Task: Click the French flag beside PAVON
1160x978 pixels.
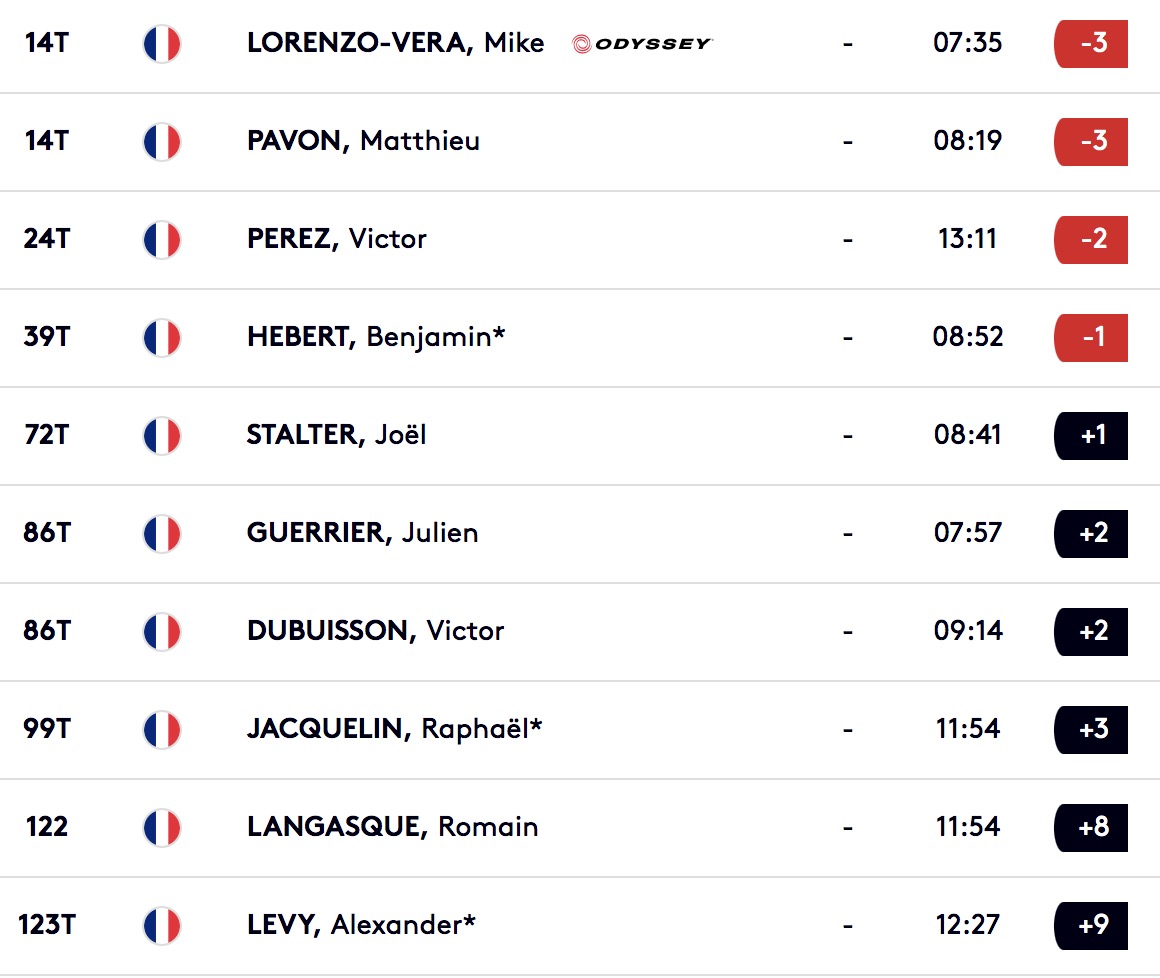Action: 162,141
